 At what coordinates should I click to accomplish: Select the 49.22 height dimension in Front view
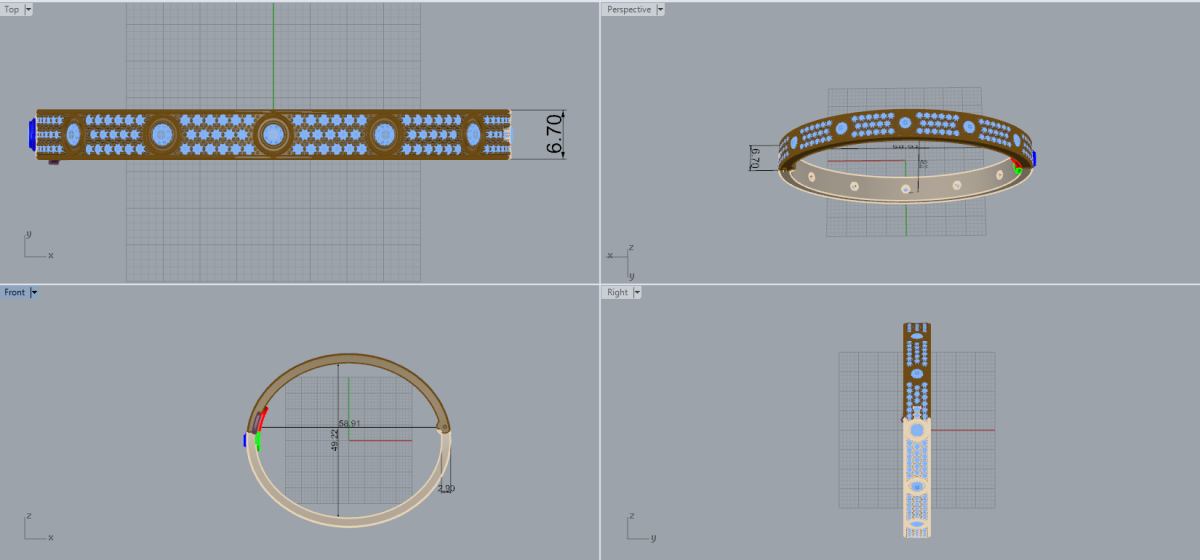337,442
